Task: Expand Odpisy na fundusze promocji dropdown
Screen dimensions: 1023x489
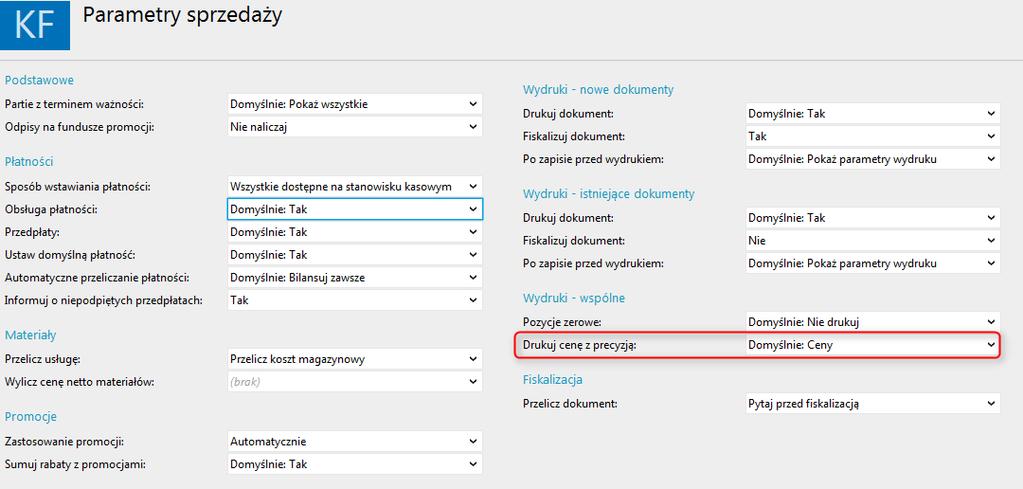Action: 355,126
